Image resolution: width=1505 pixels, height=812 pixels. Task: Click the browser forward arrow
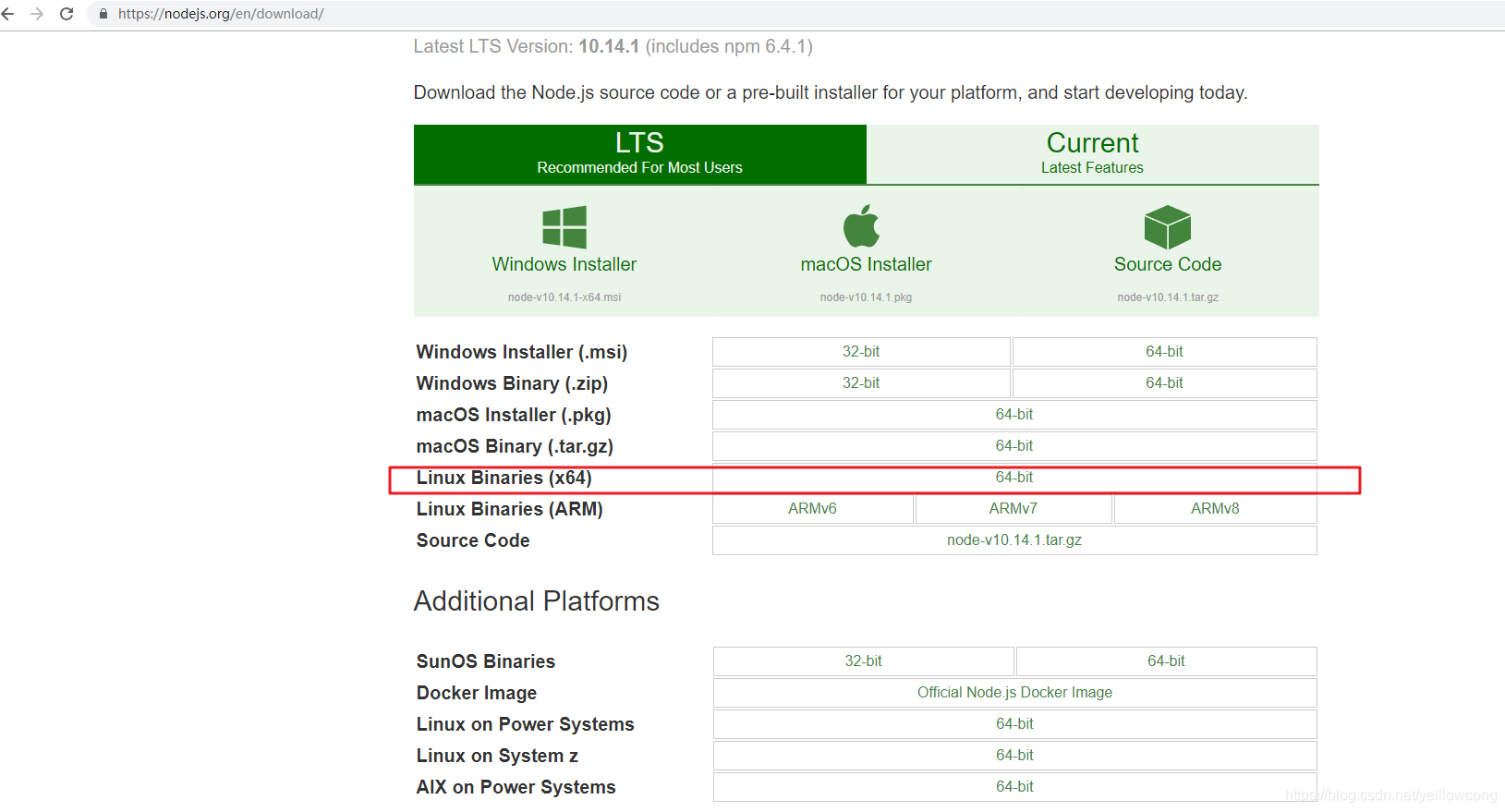(x=37, y=14)
